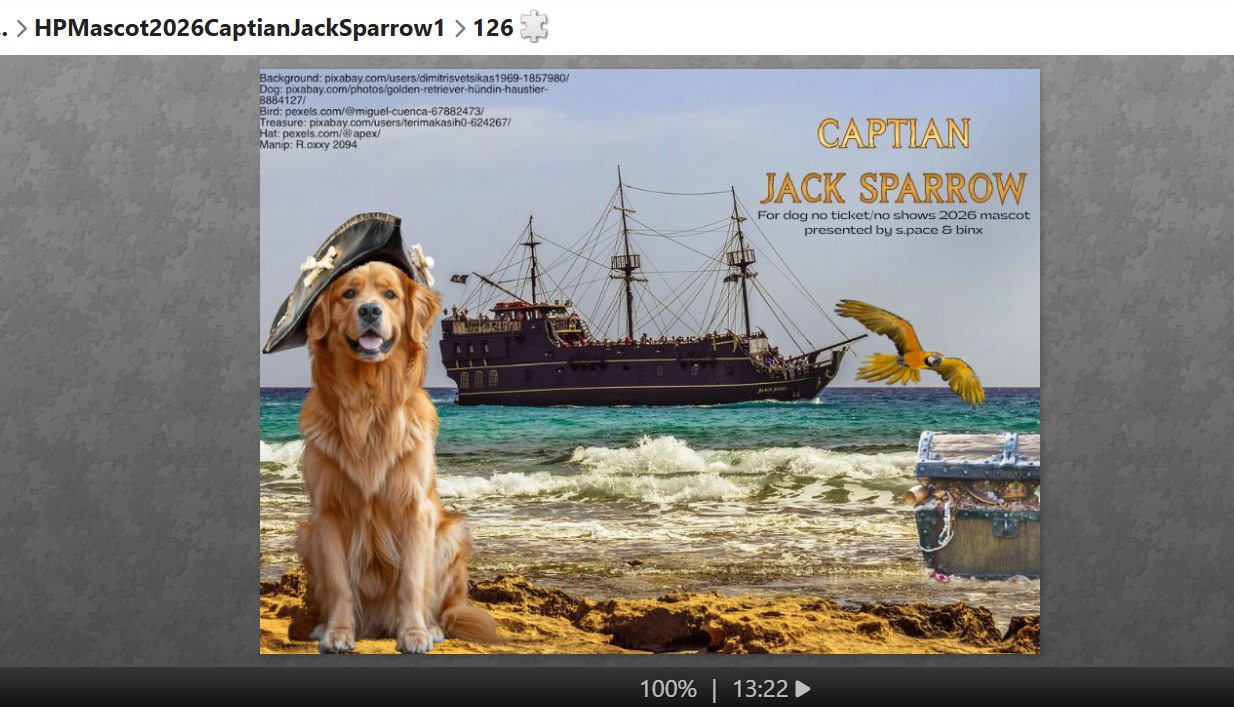The height and width of the screenshot is (707, 1234).
Task: Click the 126 pieces breadcrumb
Action: click(493, 27)
